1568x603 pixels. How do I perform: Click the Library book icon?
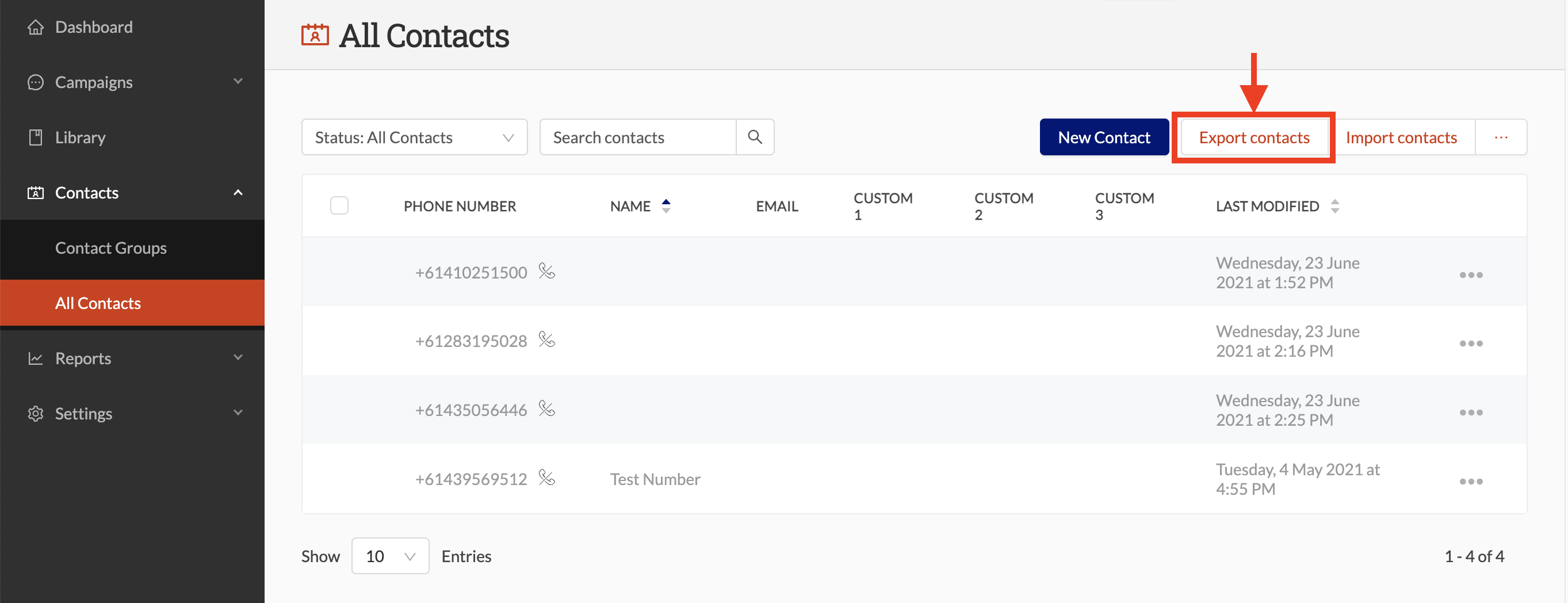[x=35, y=138]
